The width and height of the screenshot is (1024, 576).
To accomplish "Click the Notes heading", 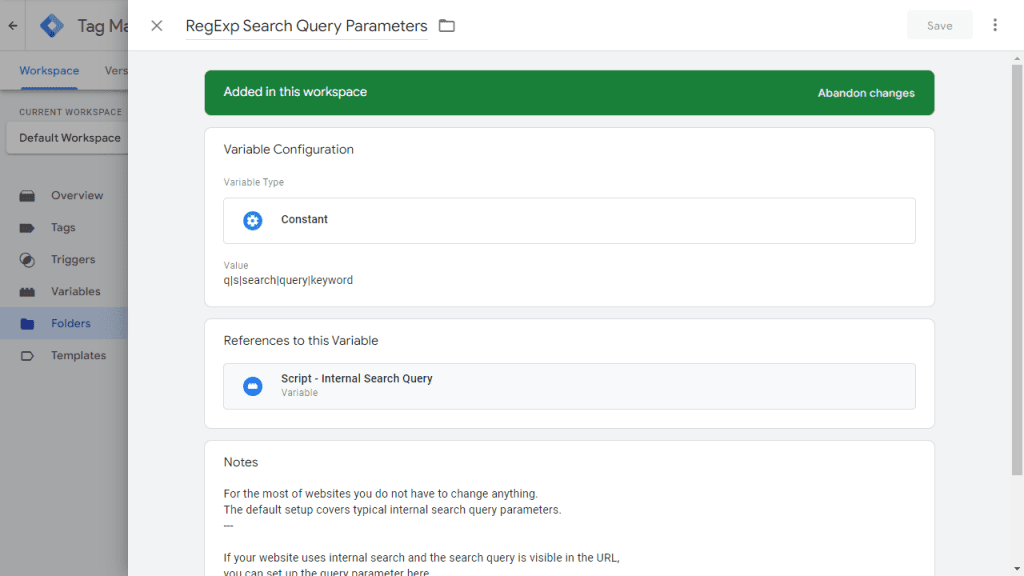I will pyautogui.click(x=240, y=462).
